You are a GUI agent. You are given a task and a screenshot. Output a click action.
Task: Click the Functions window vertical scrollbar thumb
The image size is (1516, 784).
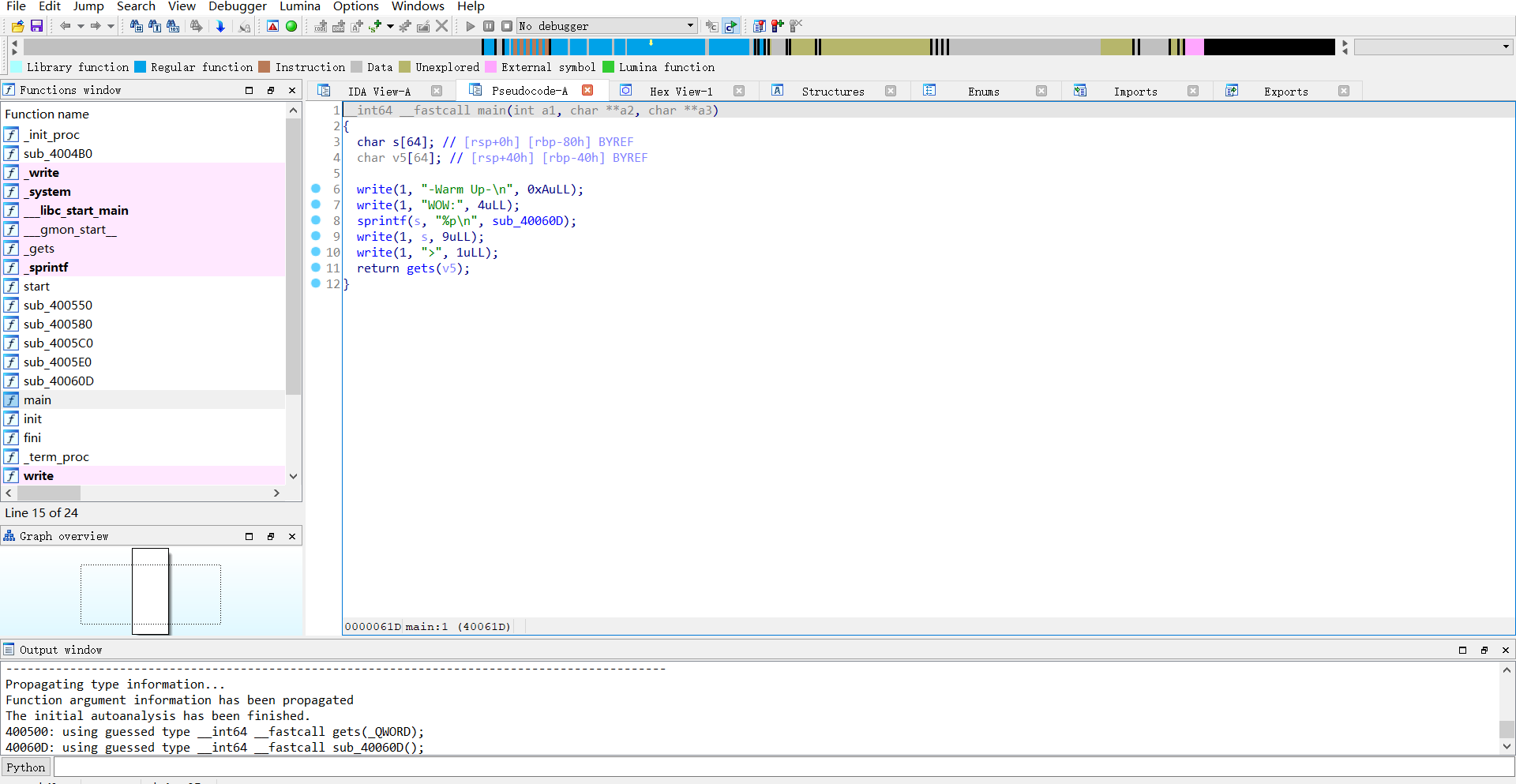(x=294, y=256)
